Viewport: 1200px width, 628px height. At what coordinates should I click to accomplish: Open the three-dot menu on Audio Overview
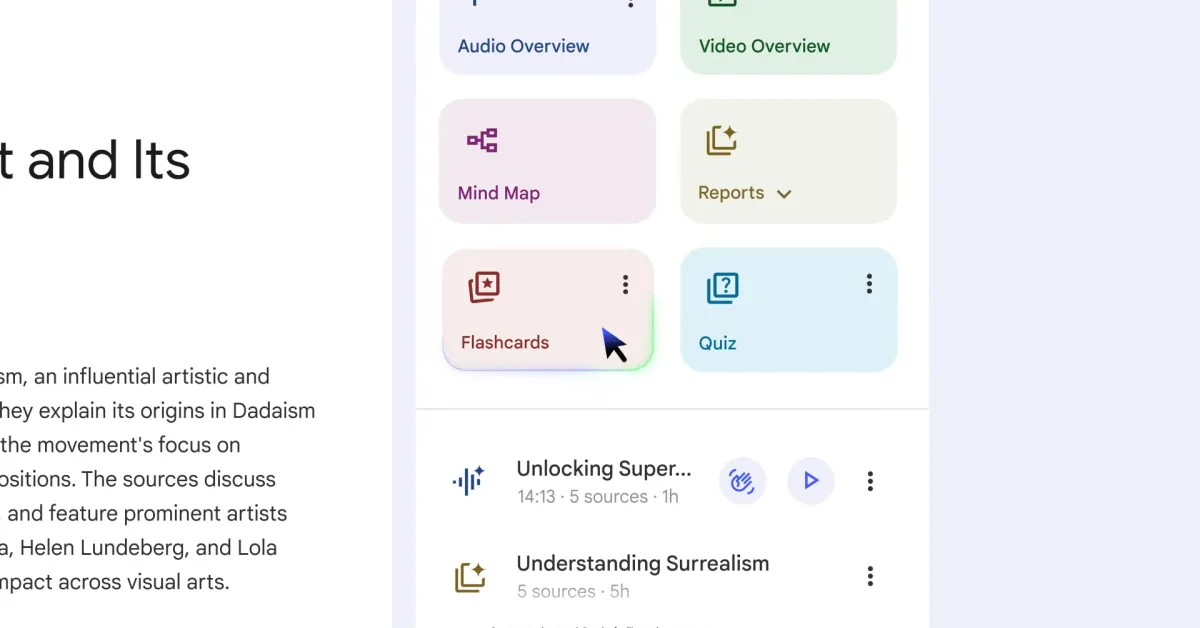pos(630,5)
